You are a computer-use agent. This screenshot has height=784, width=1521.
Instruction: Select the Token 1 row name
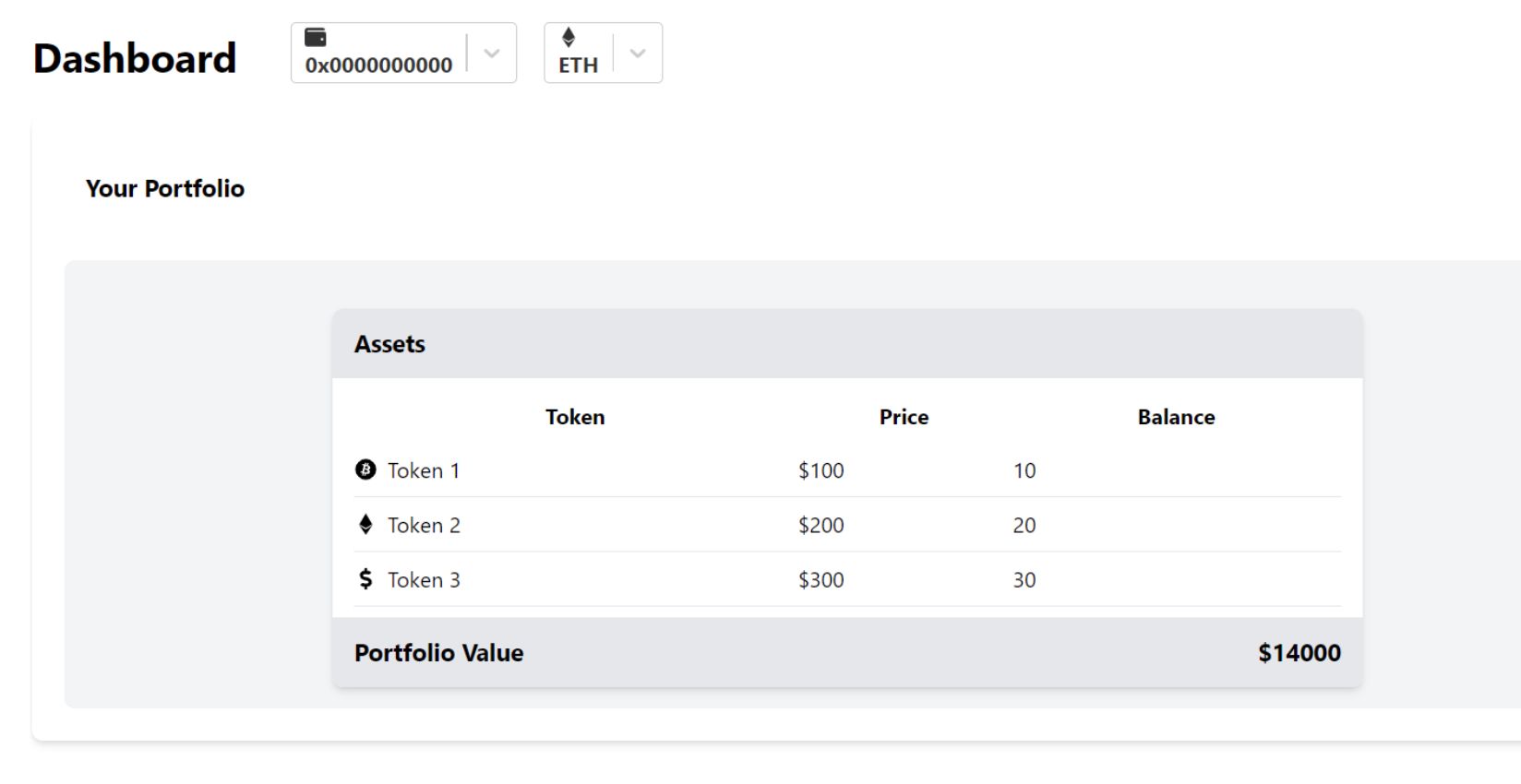coord(424,470)
